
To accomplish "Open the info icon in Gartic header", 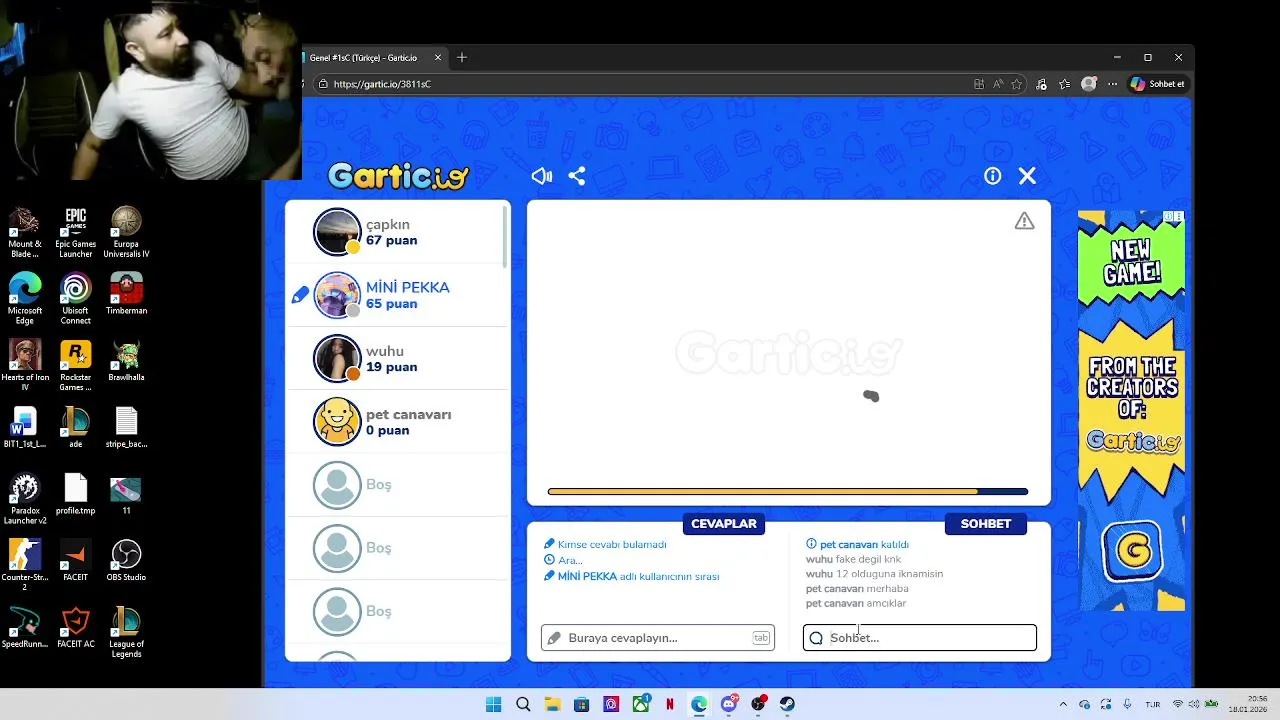I will [992, 176].
